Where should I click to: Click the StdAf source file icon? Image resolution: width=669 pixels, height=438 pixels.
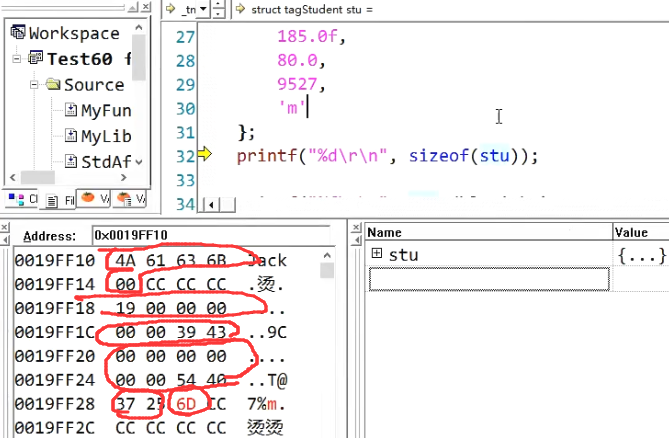[71, 160]
